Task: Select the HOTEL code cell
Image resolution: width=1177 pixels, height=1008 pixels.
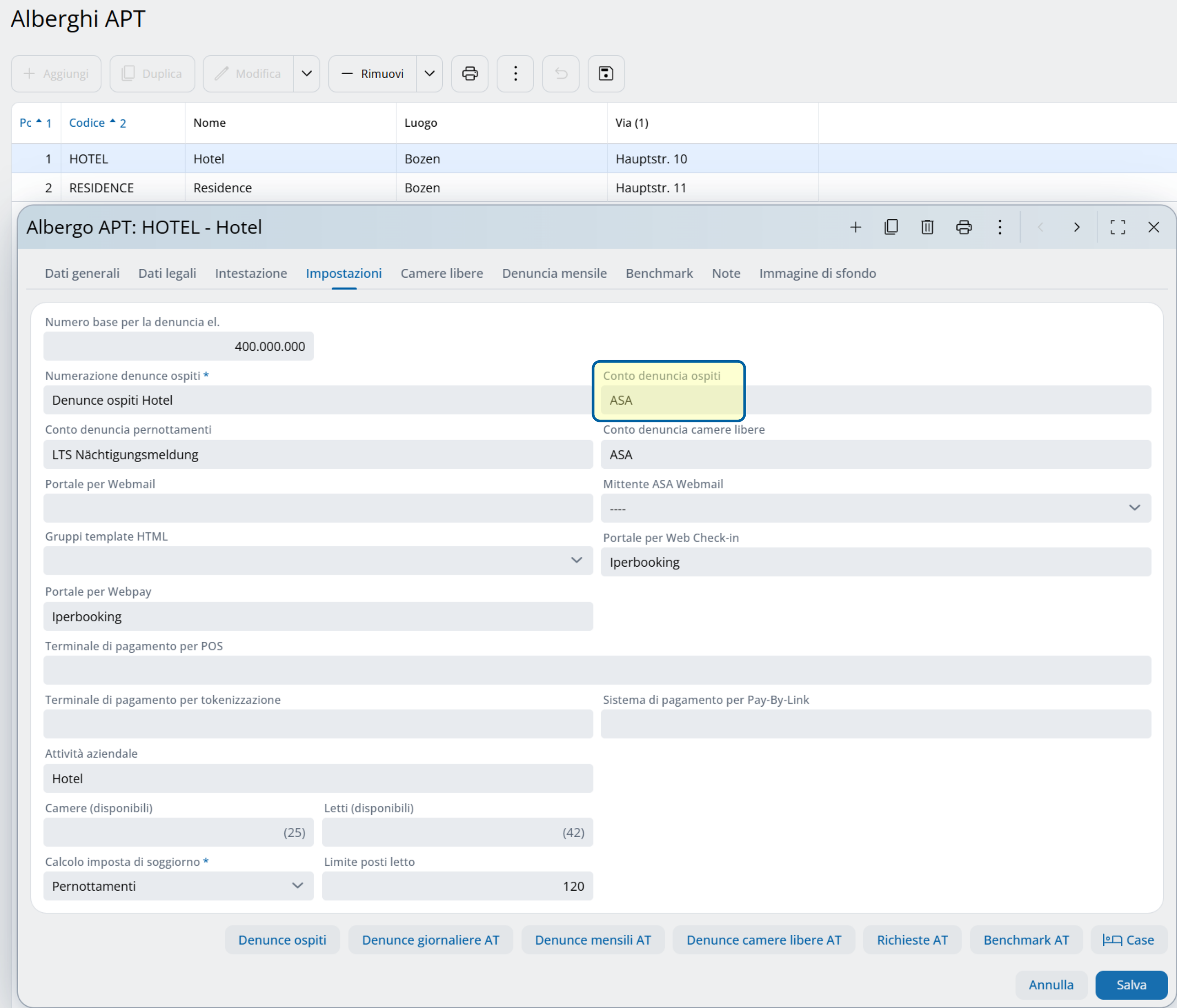Action: pyautogui.click(x=123, y=159)
